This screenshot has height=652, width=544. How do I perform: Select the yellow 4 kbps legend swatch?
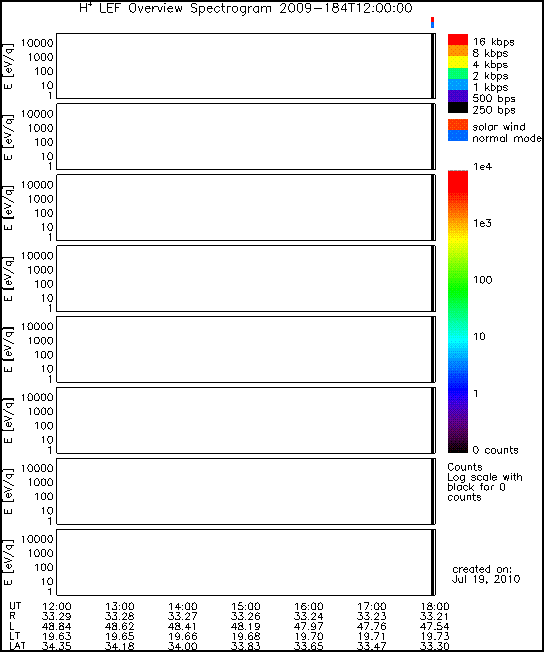457,62
